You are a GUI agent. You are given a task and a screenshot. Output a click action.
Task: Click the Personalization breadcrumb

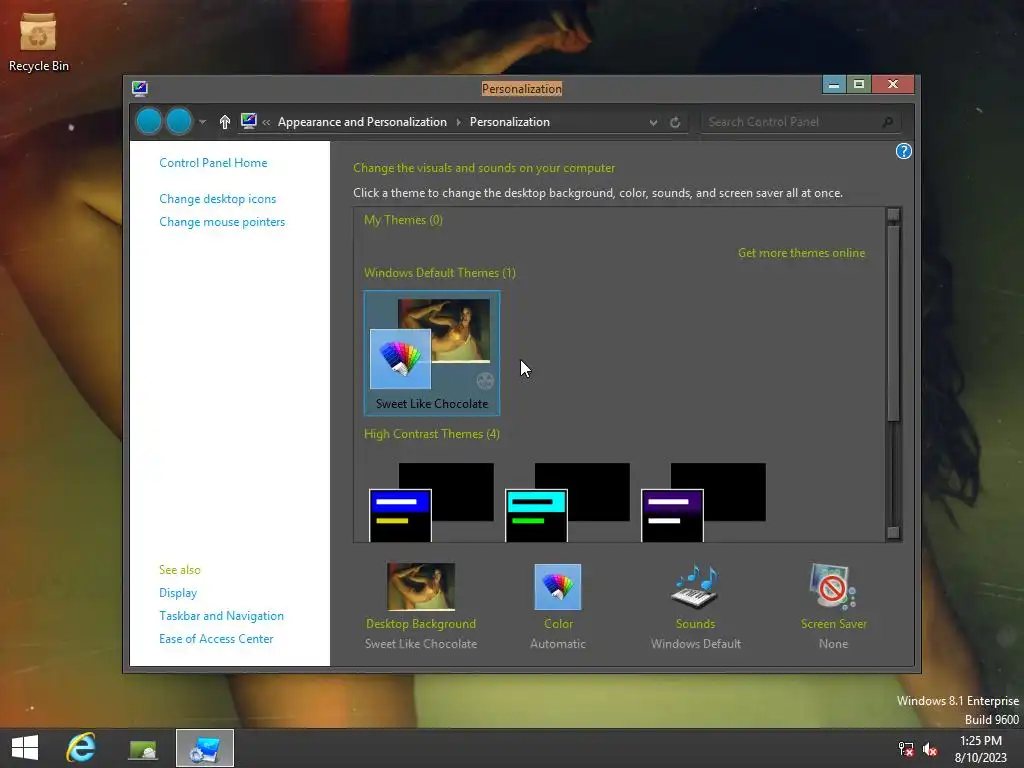tap(509, 122)
